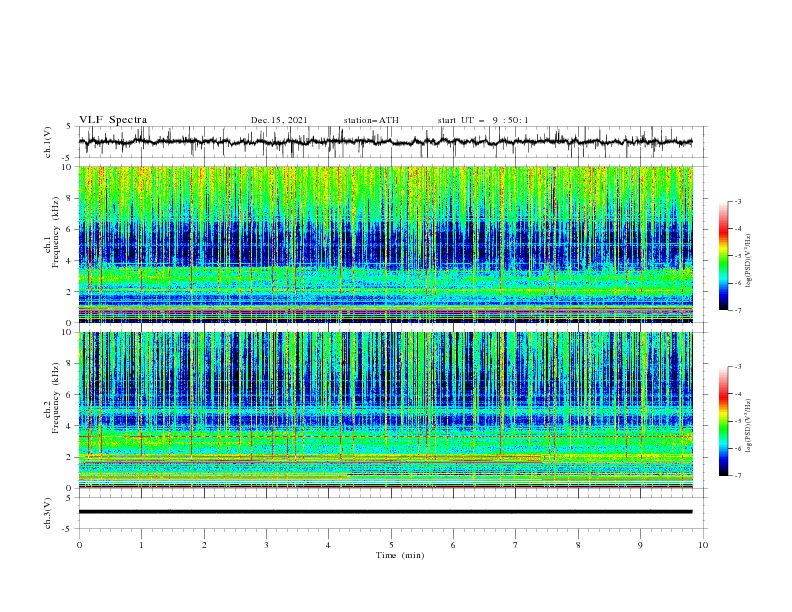Click the log(PSD) label beside ch.1 color bar
792x612 pixels.
tap(749, 261)
